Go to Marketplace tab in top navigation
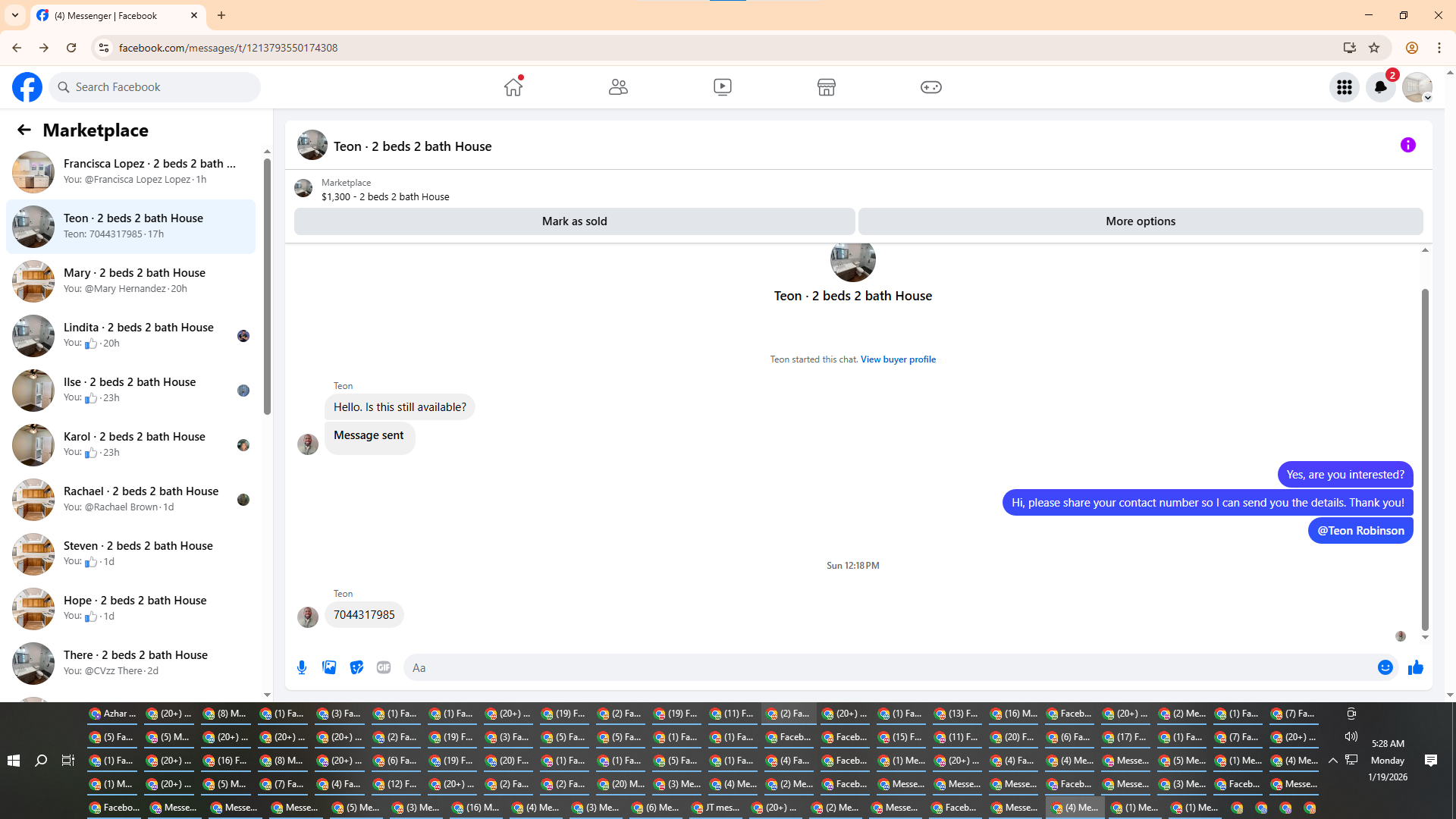 click(x=826, y=87)
